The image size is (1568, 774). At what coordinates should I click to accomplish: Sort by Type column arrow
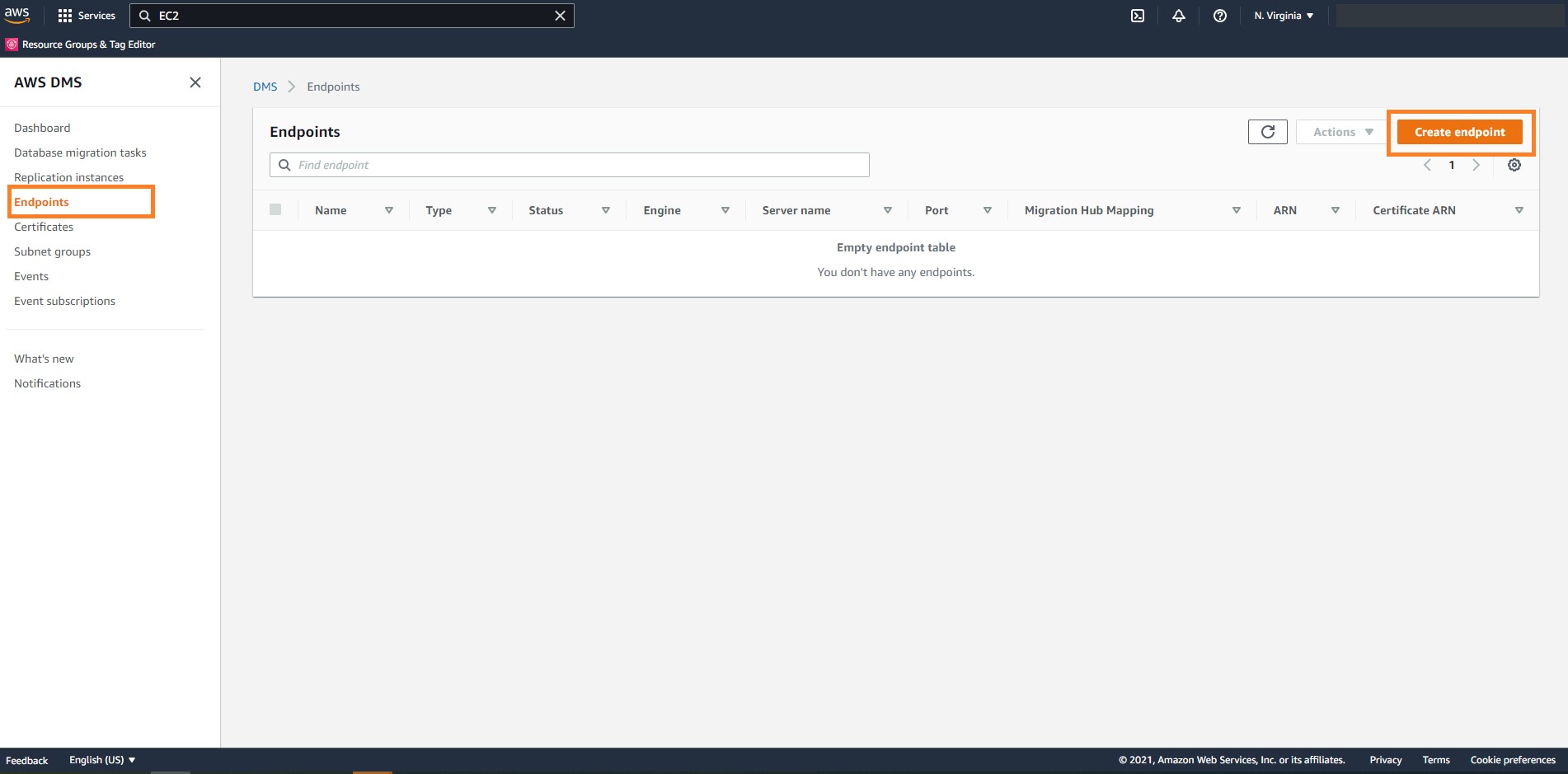pyautogui.click(x=492, y=210)
